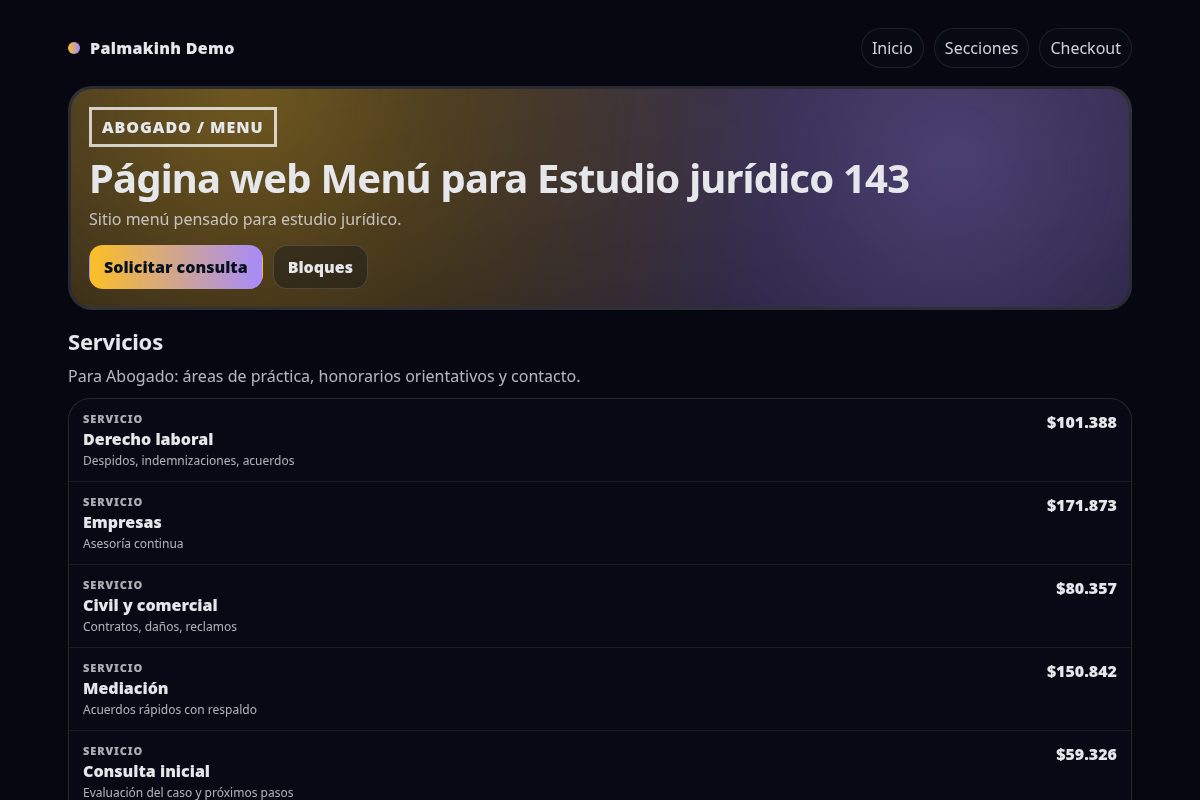Click the orange dot logo icon

point(74,48)
